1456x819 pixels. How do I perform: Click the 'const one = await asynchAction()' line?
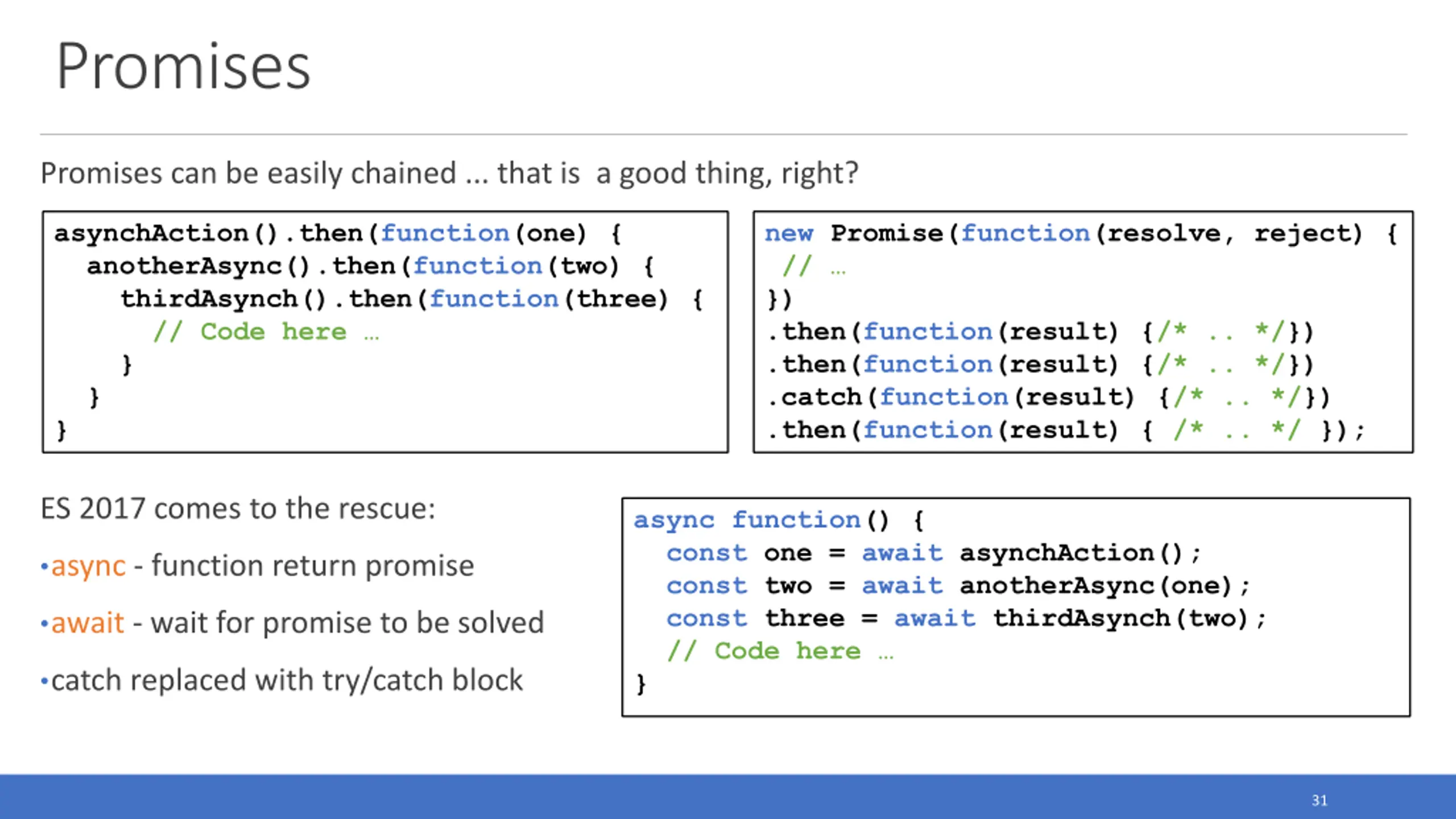point(934,553)
